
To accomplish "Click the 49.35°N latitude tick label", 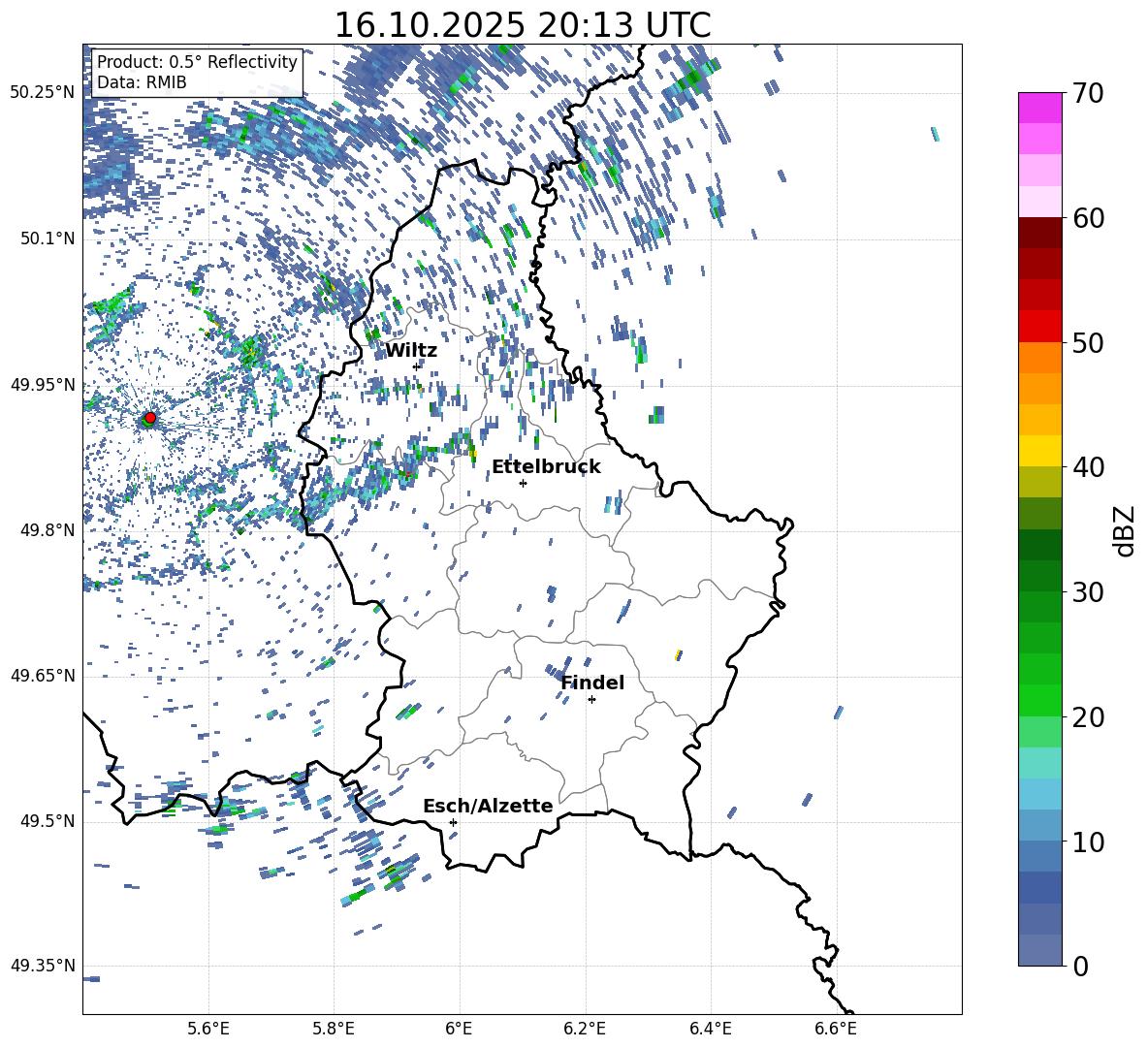I will coord(43,966).
